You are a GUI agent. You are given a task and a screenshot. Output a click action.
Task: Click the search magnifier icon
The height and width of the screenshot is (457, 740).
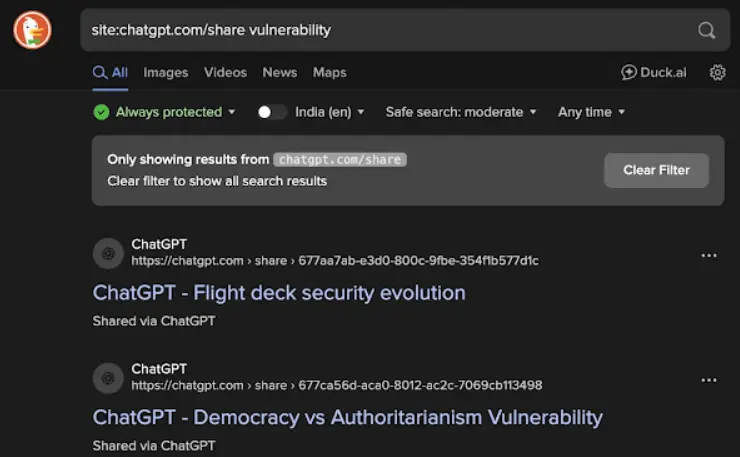point(707,30)
